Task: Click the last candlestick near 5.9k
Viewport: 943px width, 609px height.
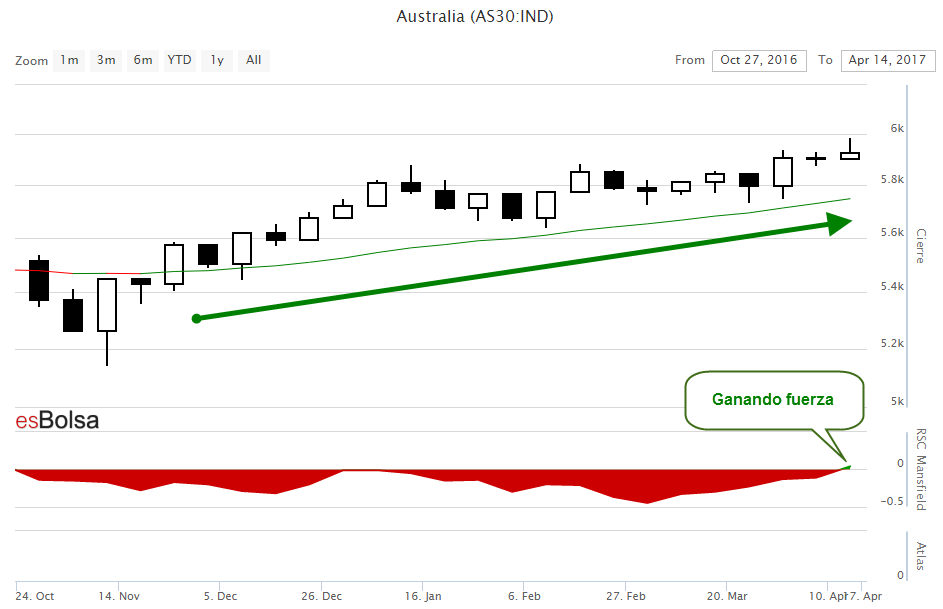Action: pyautogui.click(x=850, y=156)
